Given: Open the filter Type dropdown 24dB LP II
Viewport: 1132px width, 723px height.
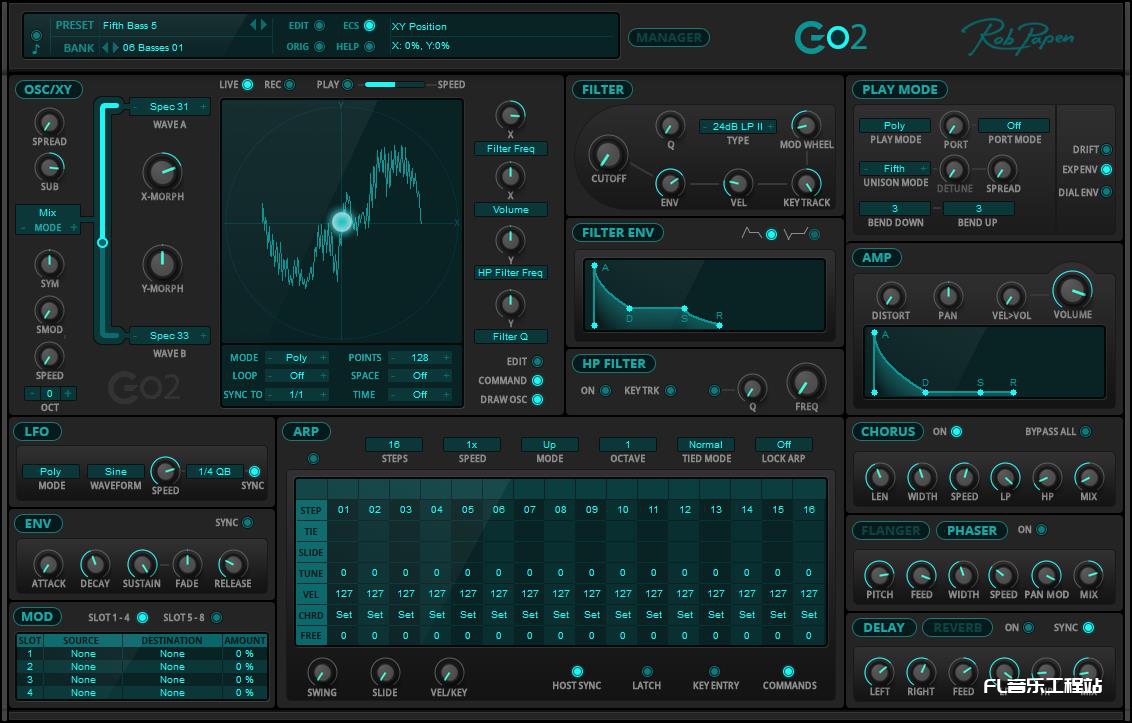Looking at the screenshot, I should [738, 127].
